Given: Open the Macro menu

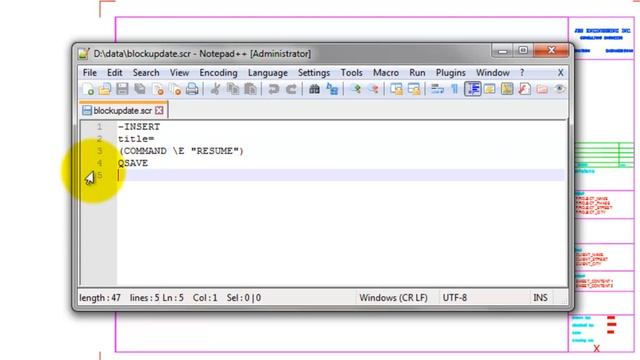Looking at the screenshot, I should click(x=386, y=73).
